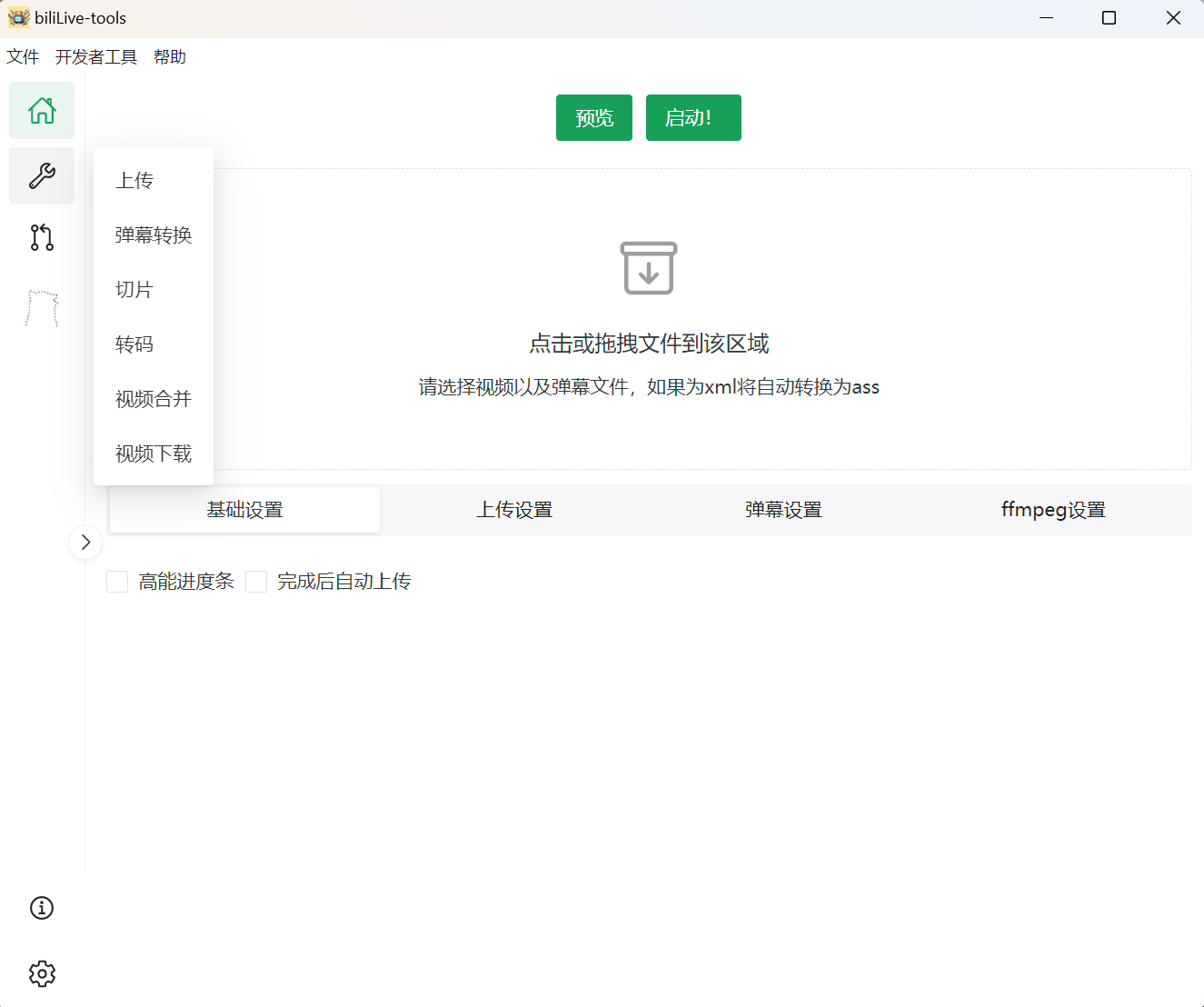Viewport: 1204px width, 1007px height.
Task: Choose 弹幕转换 in the tools popup
Action: [x=154, y=234]
